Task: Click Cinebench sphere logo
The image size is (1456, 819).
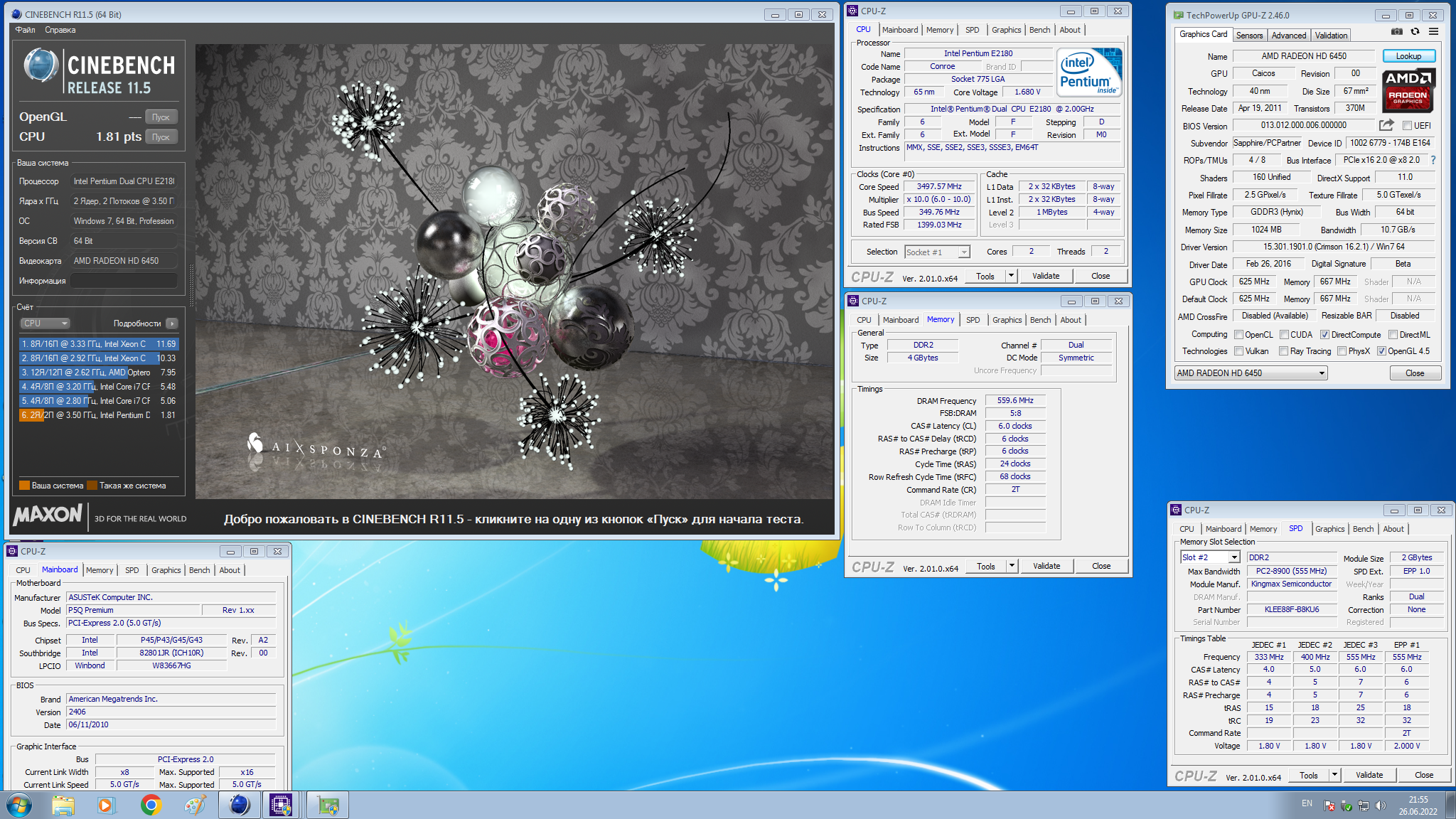Action: point(41,66)
